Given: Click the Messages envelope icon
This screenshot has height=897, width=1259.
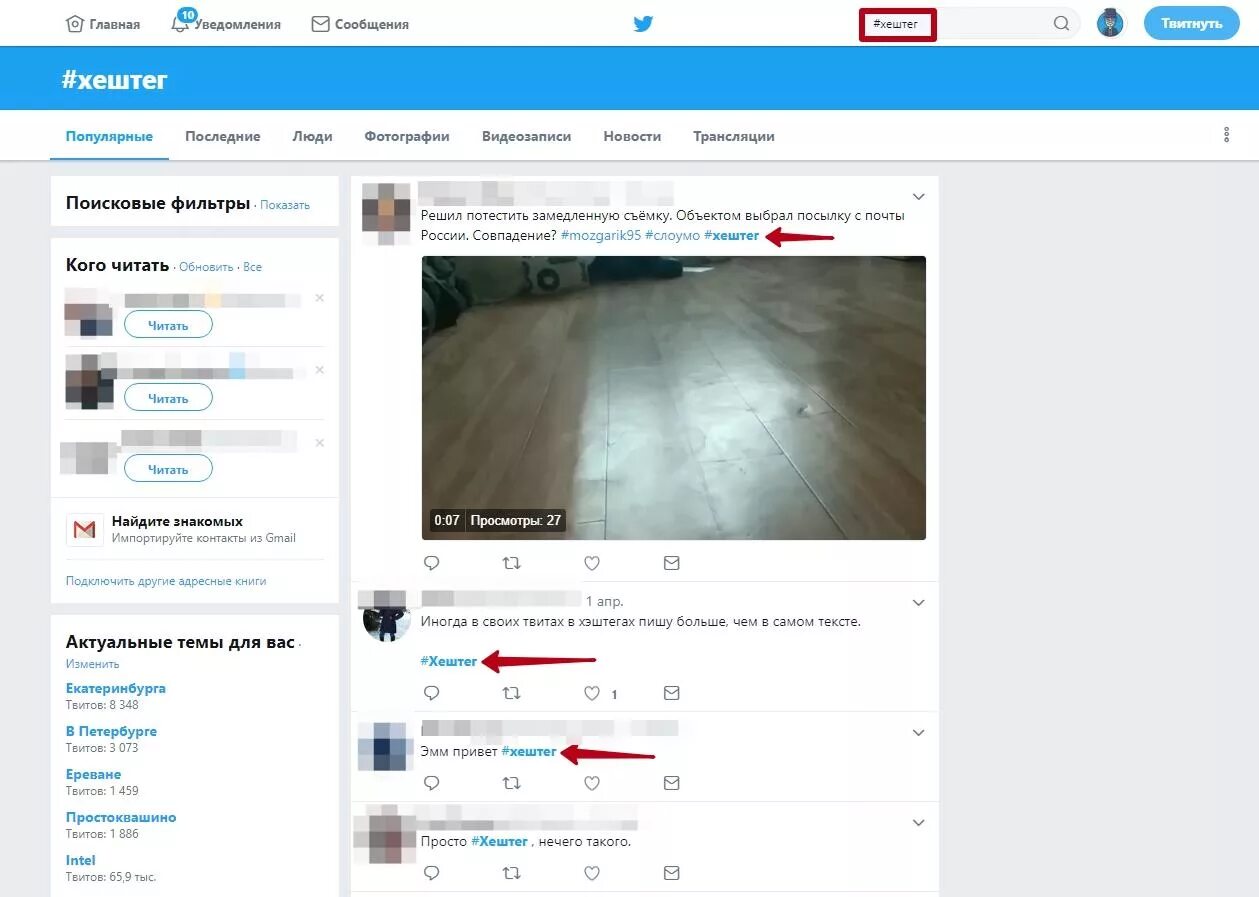Looking at the screenshot, I should pyautogui.click(x=320, y=24).
